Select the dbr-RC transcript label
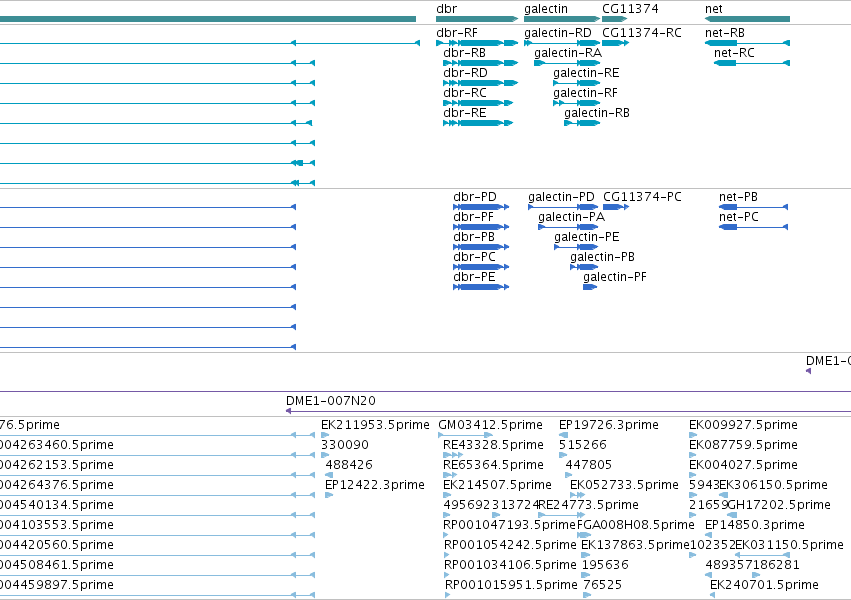 coord(465,93)
